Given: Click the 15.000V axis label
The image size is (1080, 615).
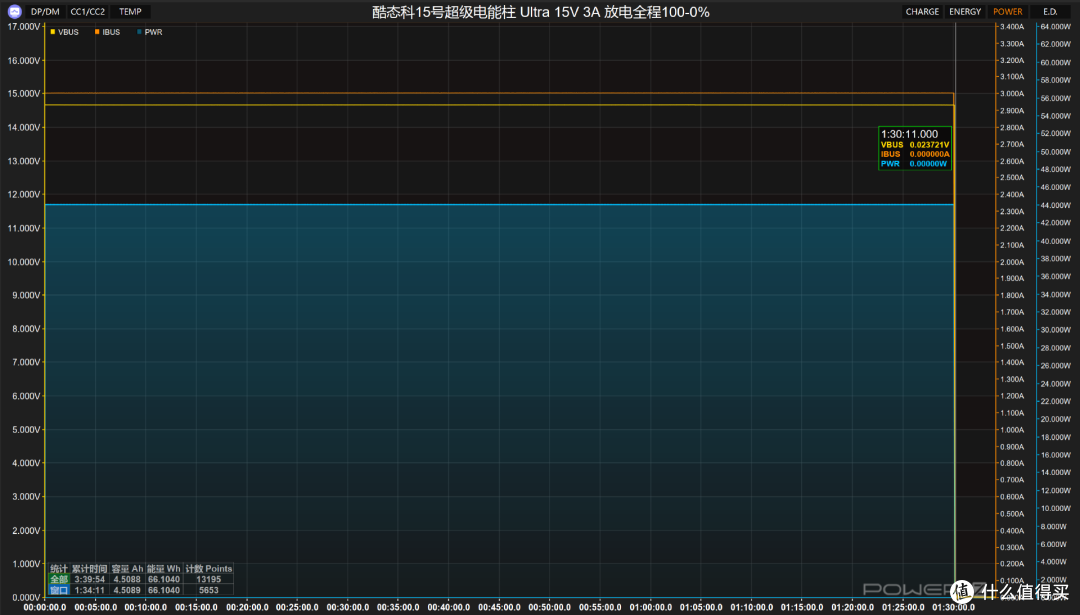Looking at the screenshot, I should click(x=23, y=94).
